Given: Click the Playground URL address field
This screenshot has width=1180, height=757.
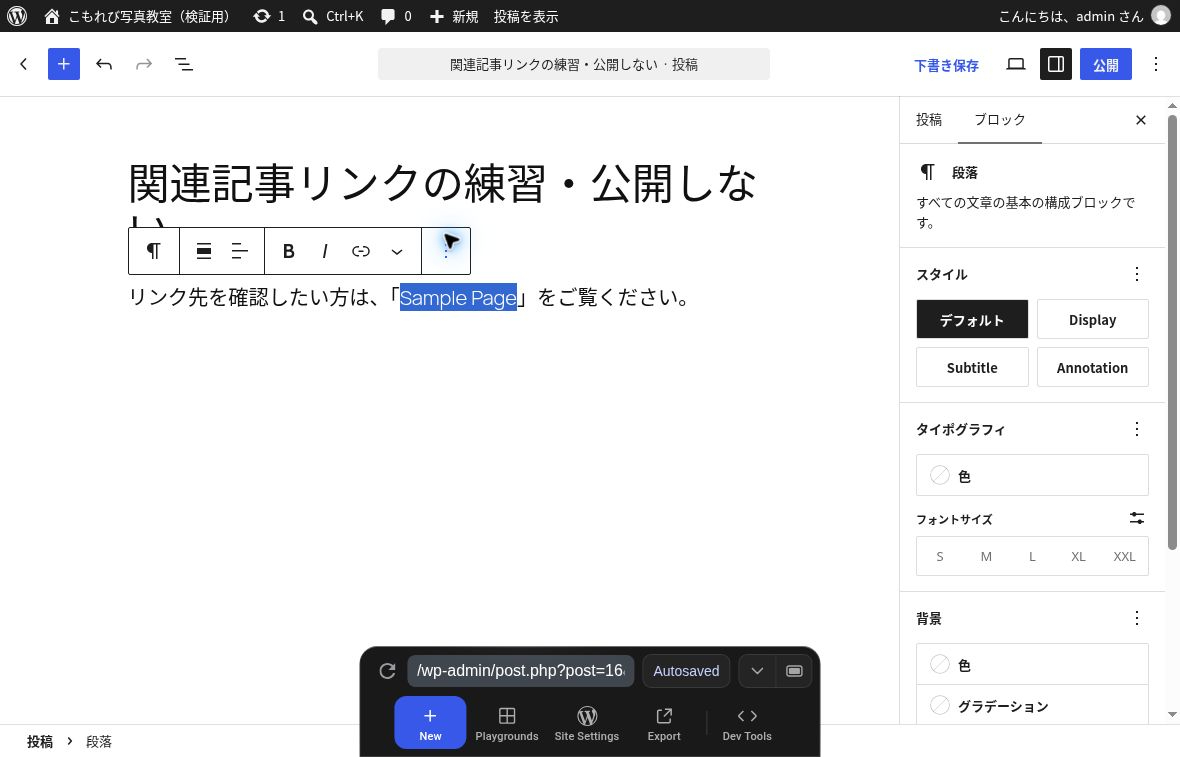Looking at the screenshot, I should [521, 671].
